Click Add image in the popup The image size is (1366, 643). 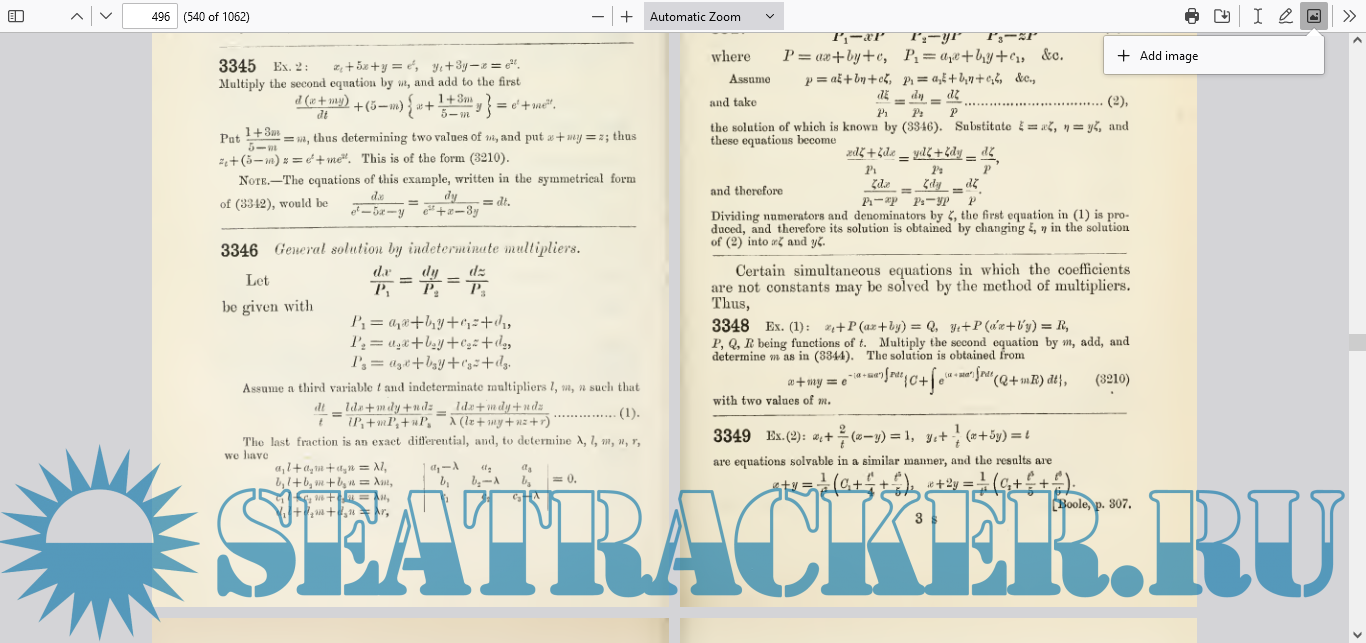[1168, 56]
